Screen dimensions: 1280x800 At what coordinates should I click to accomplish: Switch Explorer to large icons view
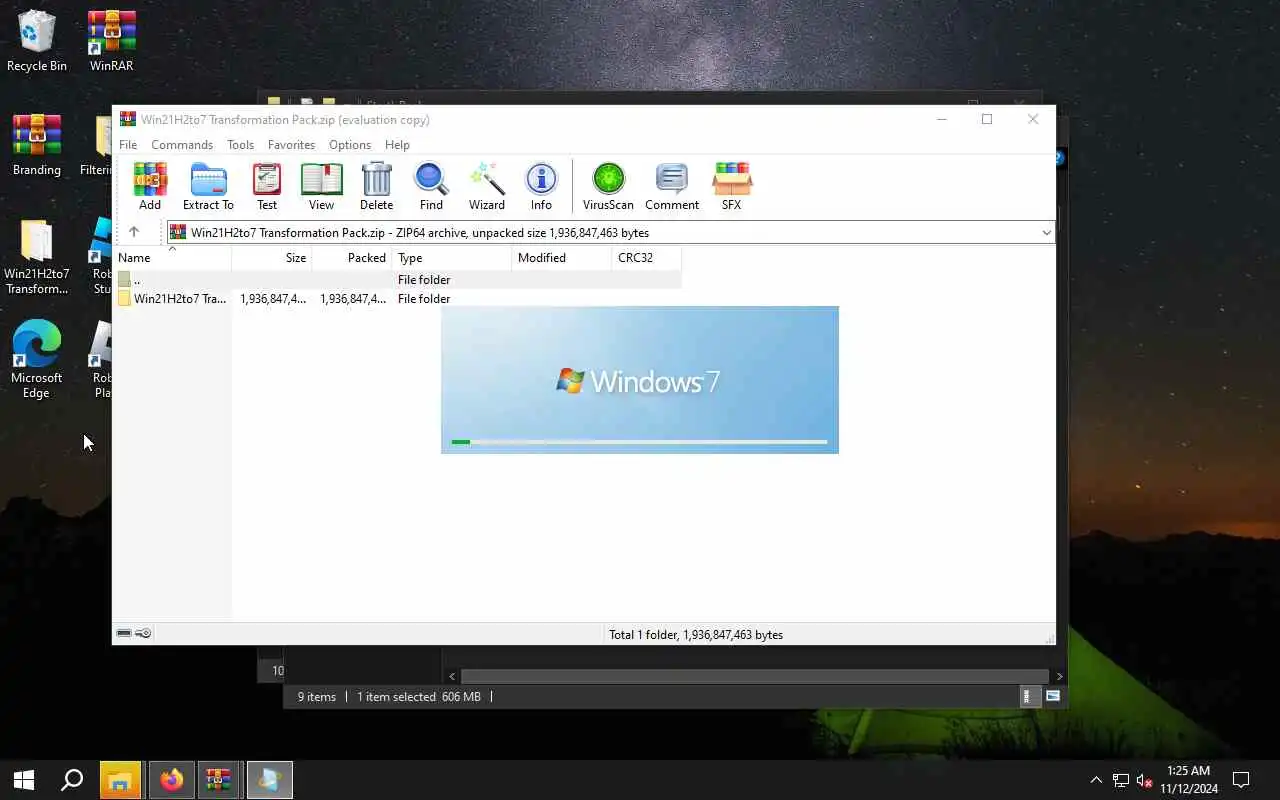(x=1053, y=696)
